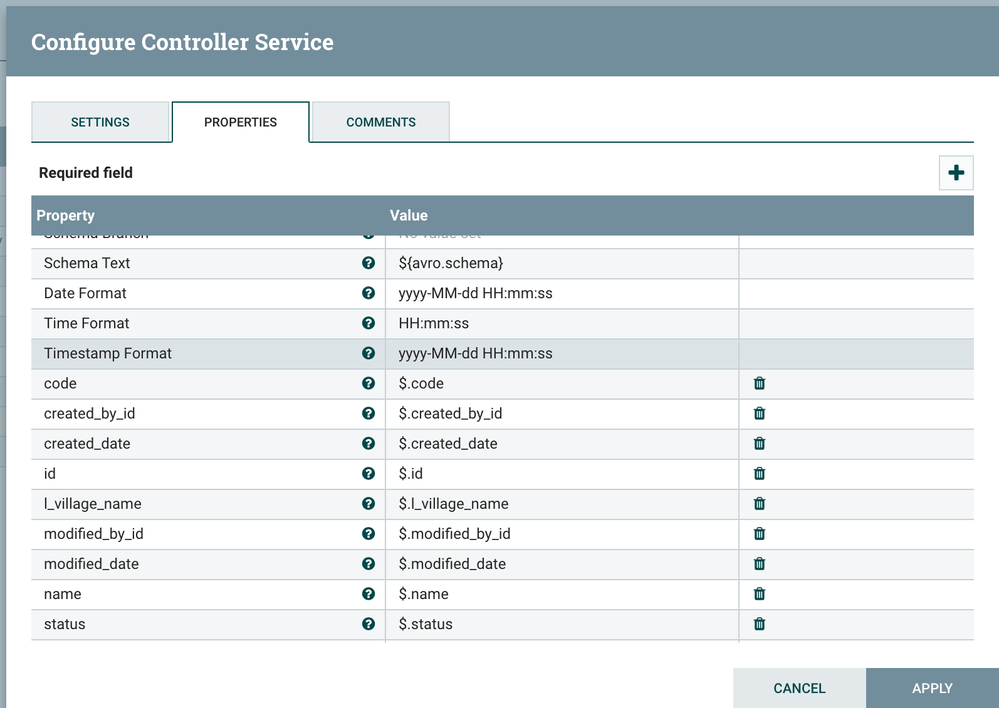
Task: Delete the status property with trash icon
Action: (759, 623)
